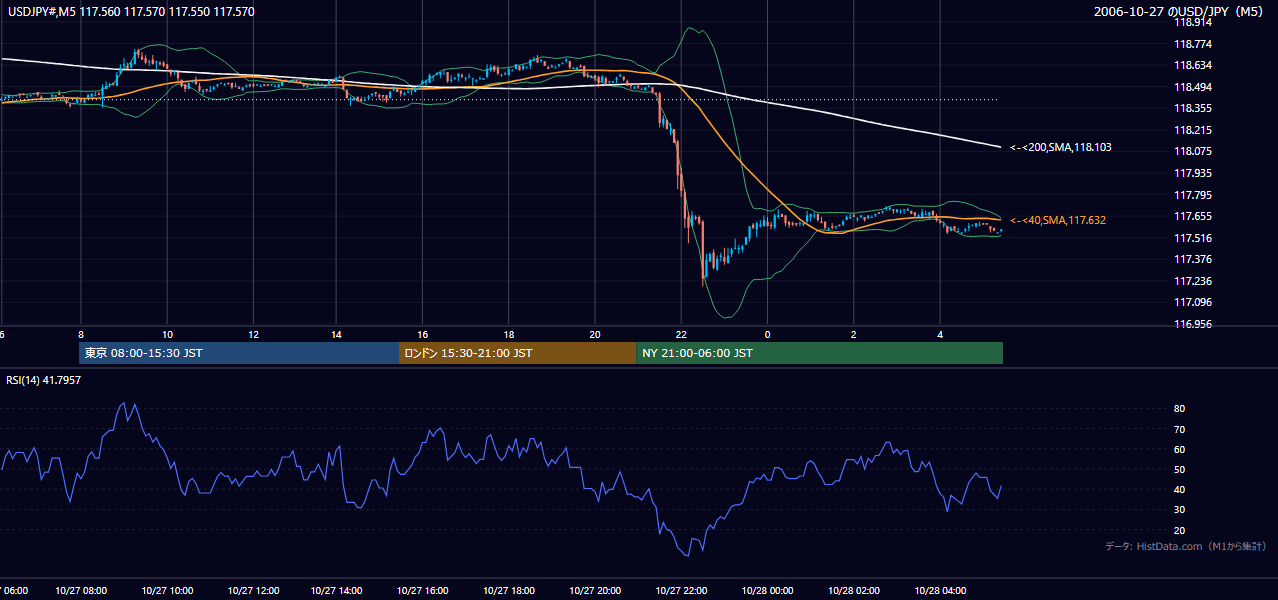Click price axis value 118.494
The width and height of the screenshot is (1278, 600).
click(x=1191, y=87)
